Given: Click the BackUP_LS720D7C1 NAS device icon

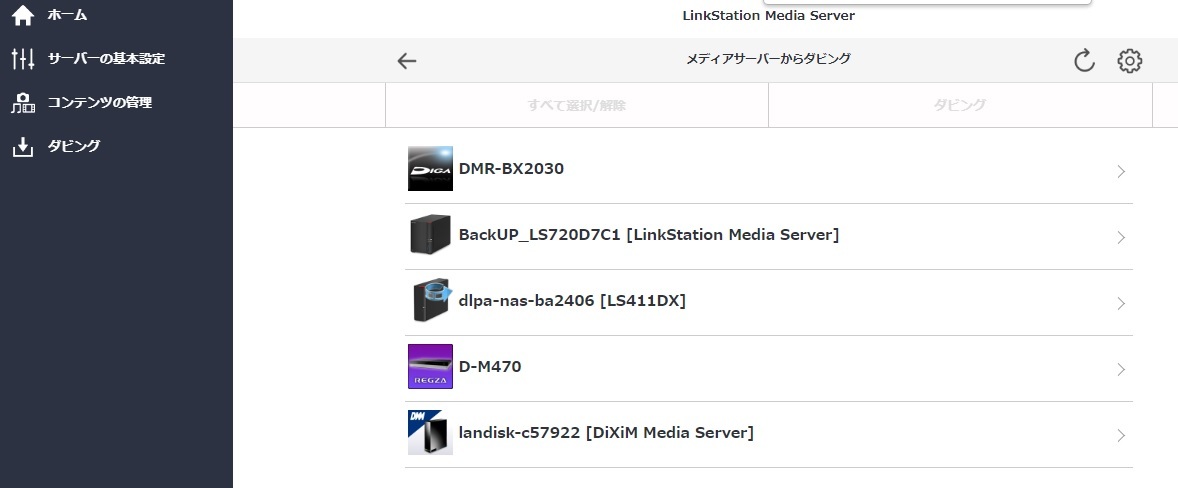Looking at the screenshot, I should point(430,234).
